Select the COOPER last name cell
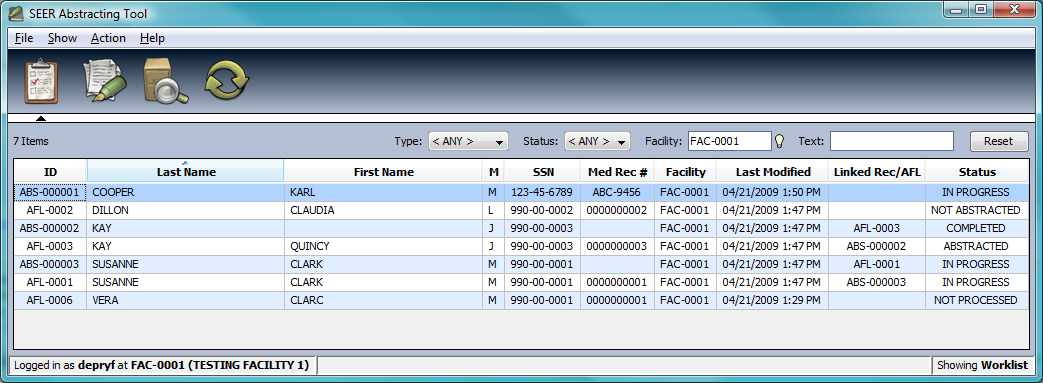This screenshot has width=1043, height=383. [186, 192]
